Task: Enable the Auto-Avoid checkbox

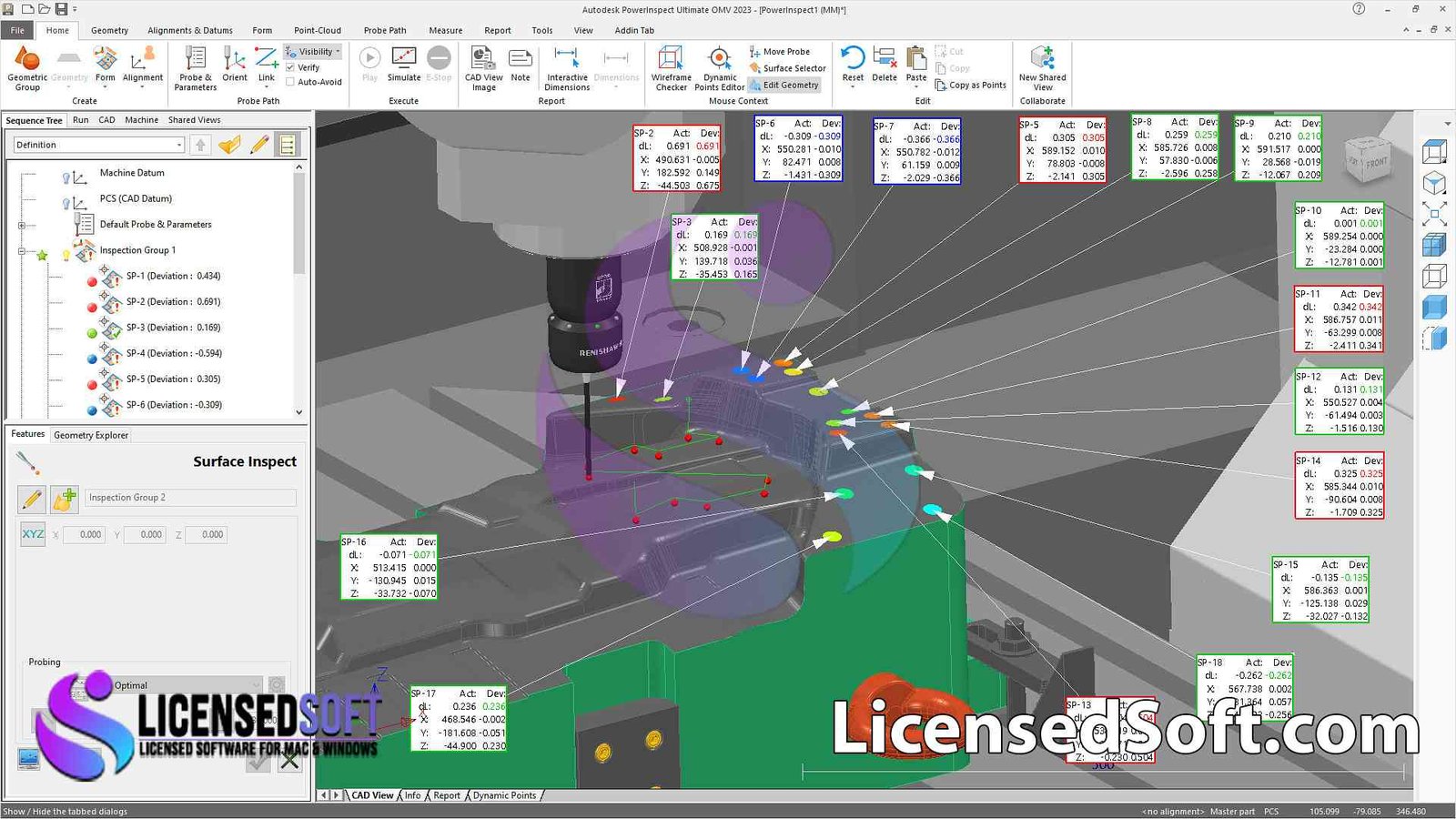Action: 290,82
